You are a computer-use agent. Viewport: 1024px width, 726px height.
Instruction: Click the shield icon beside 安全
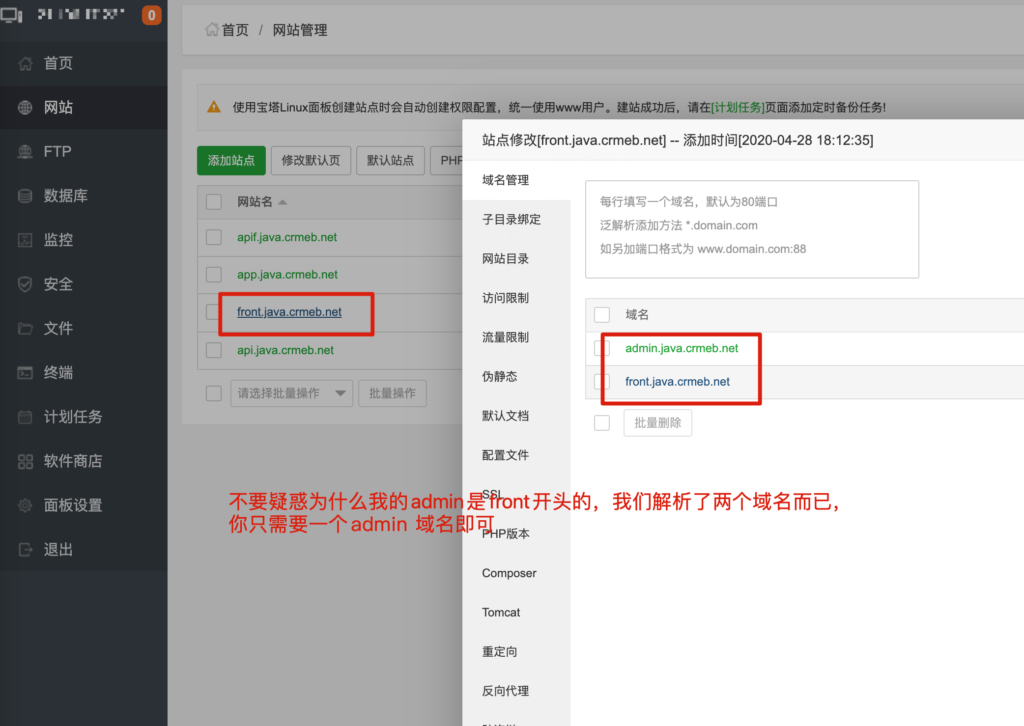25,284
